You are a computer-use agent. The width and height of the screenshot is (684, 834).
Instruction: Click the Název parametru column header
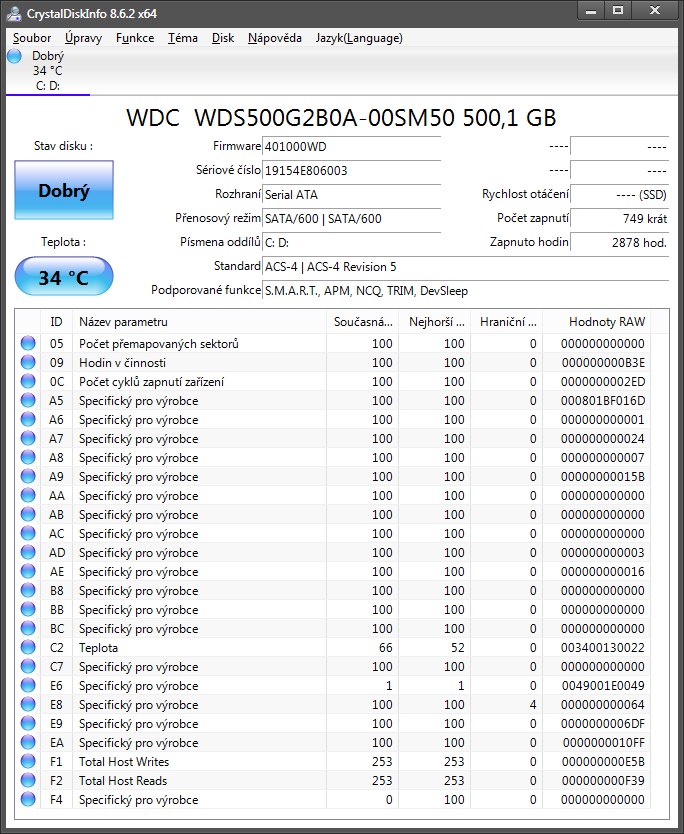[199, 322]
